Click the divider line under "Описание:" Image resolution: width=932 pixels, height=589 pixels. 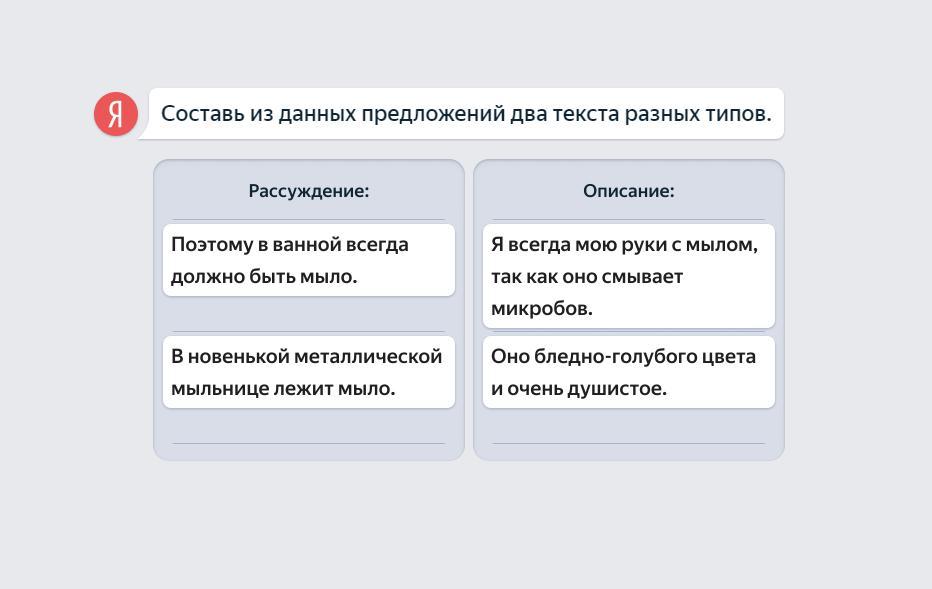(629, 219)
